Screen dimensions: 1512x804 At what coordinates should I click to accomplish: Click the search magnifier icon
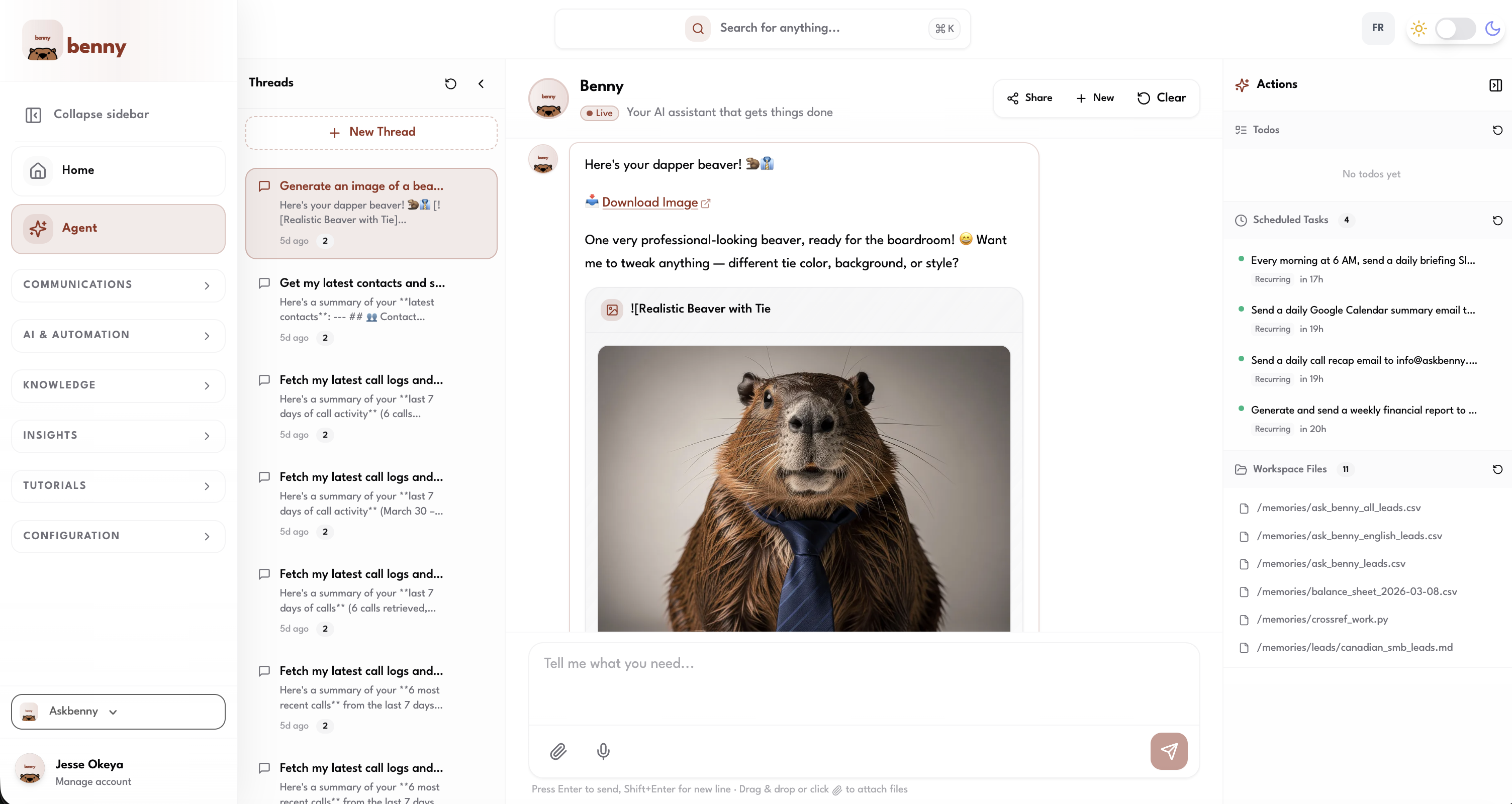tap(697, 28)
